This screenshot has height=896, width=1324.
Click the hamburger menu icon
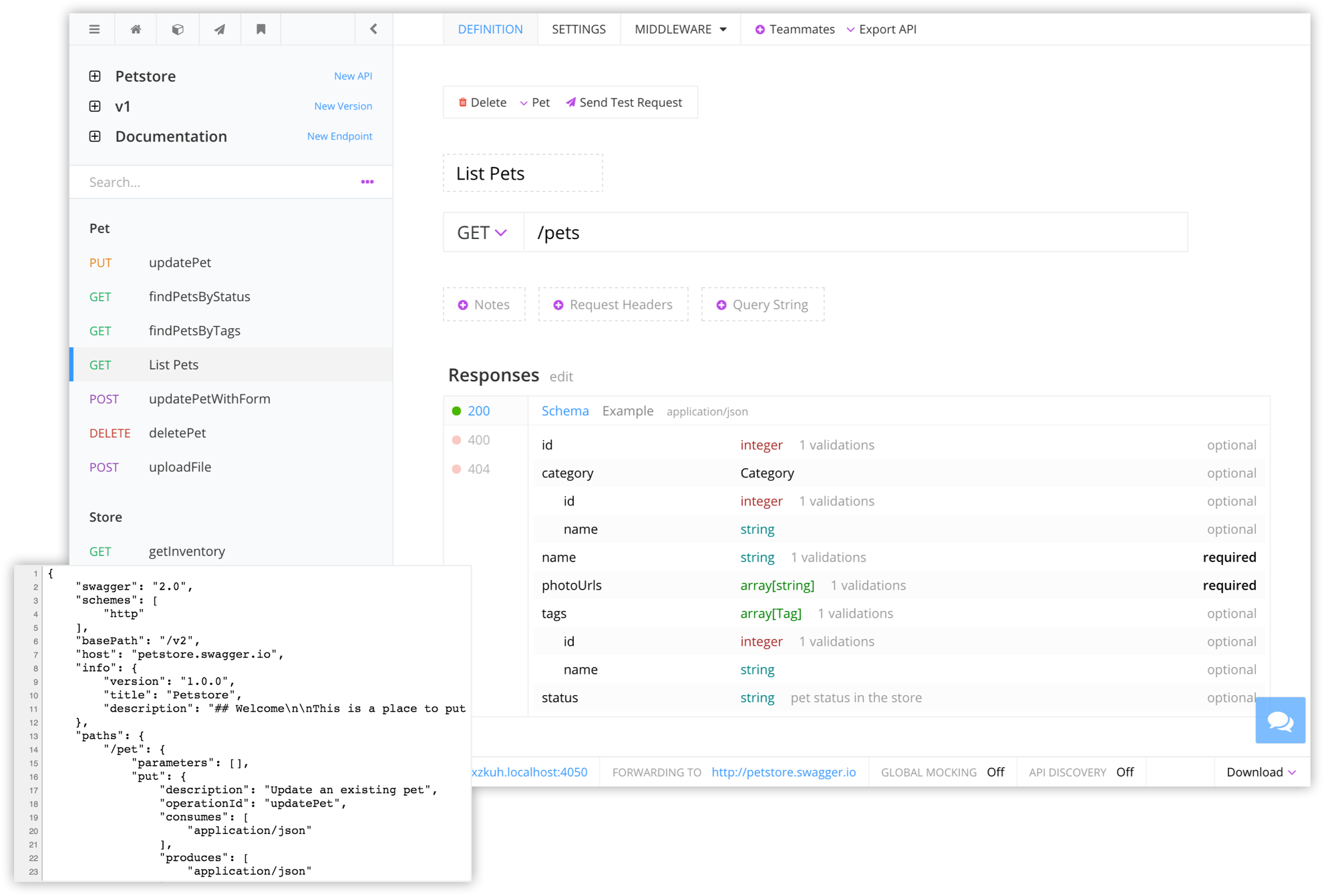(x=94, y=29)
